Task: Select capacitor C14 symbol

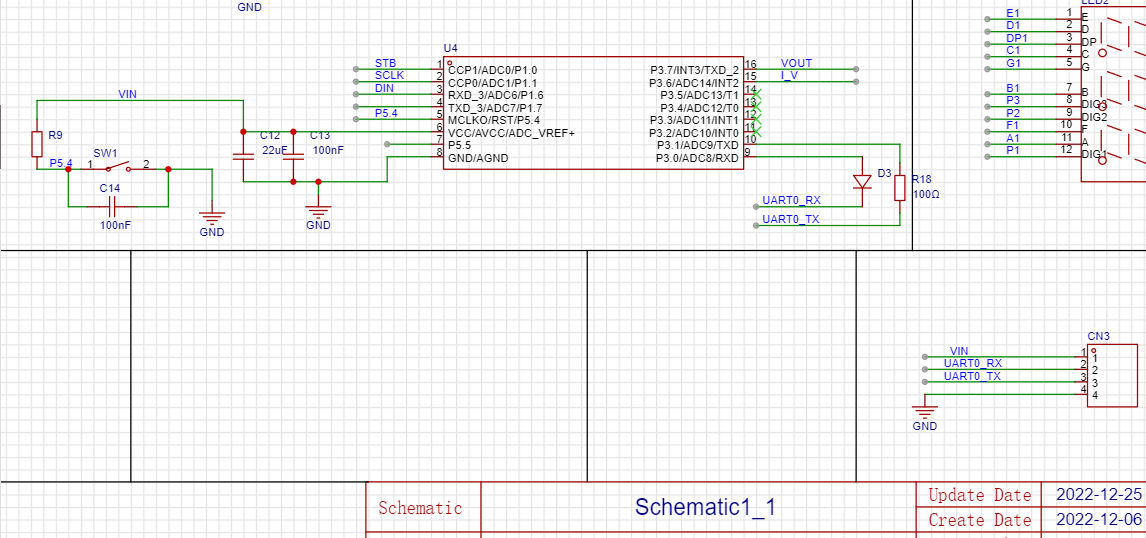Action: point(112,207)
